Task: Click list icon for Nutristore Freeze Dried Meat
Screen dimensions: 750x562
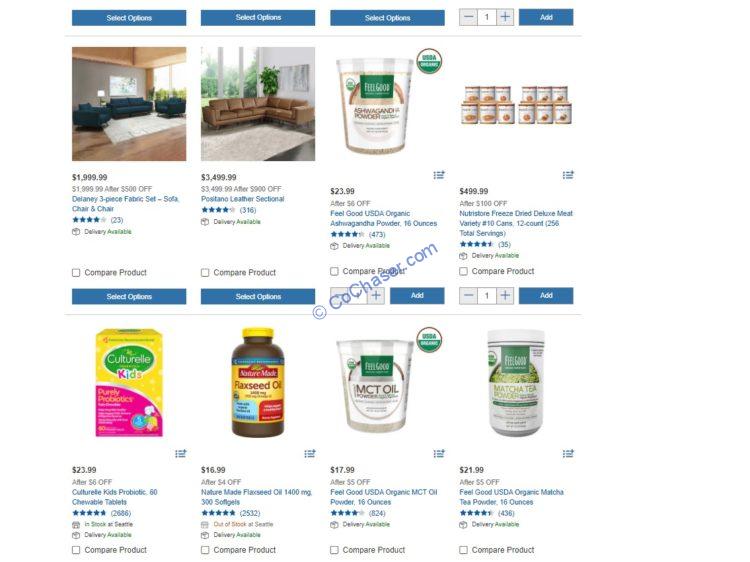Action: pos(568,175)
